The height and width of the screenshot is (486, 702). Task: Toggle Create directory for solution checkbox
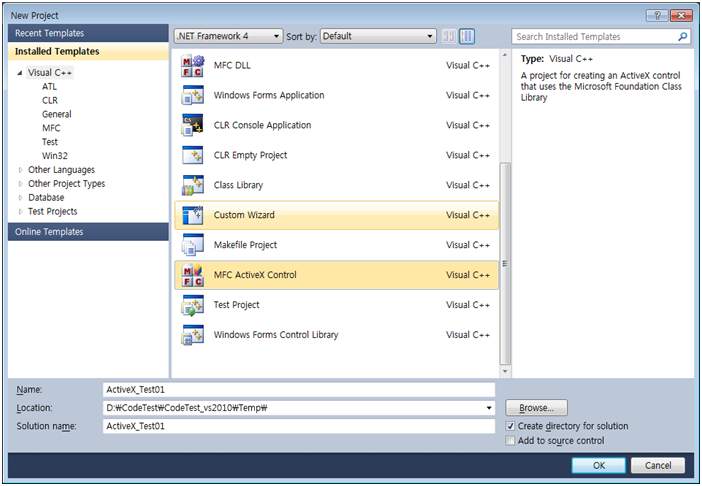510,426
